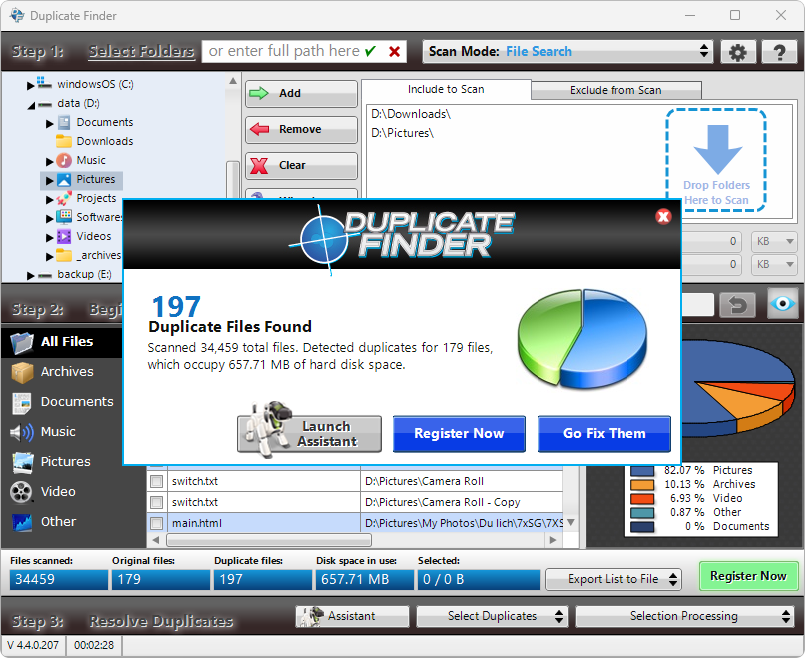Clear entered path with red X

(x=394, y=51)
